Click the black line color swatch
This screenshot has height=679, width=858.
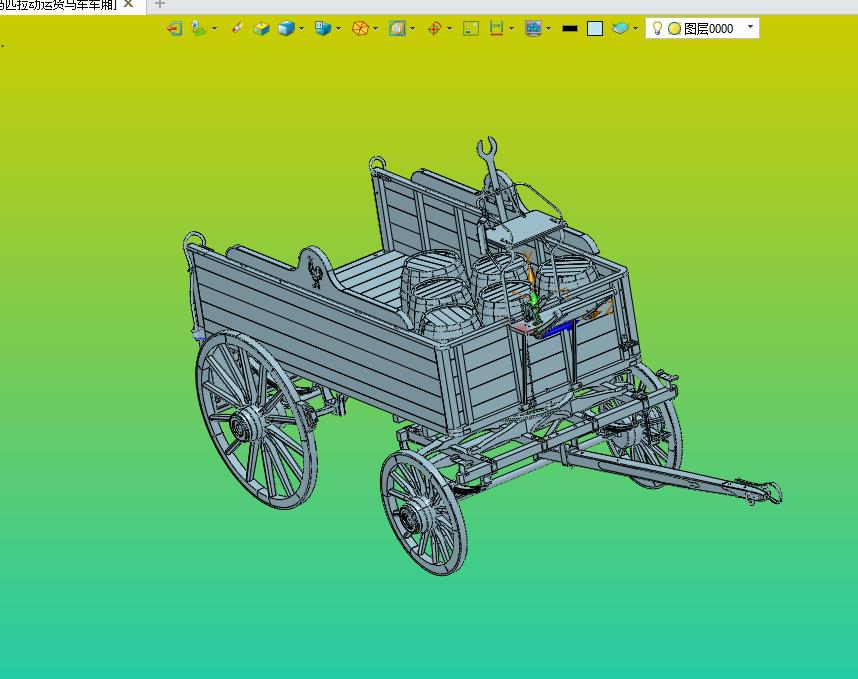570,28
